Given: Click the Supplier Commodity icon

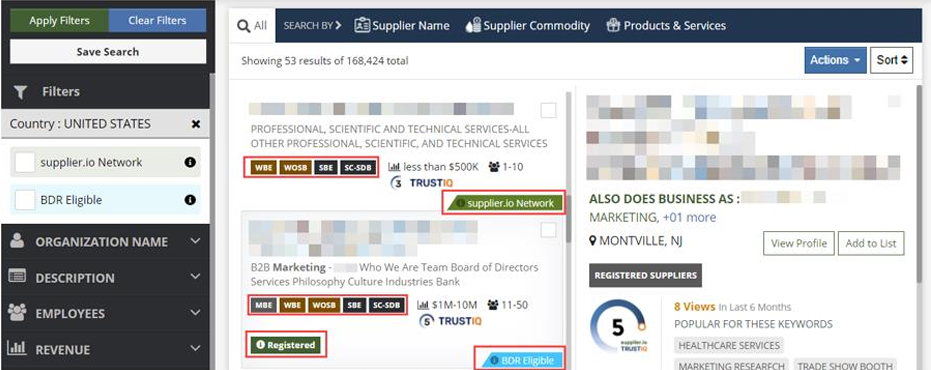Looking at the screenshot, I should pos(473,26).
